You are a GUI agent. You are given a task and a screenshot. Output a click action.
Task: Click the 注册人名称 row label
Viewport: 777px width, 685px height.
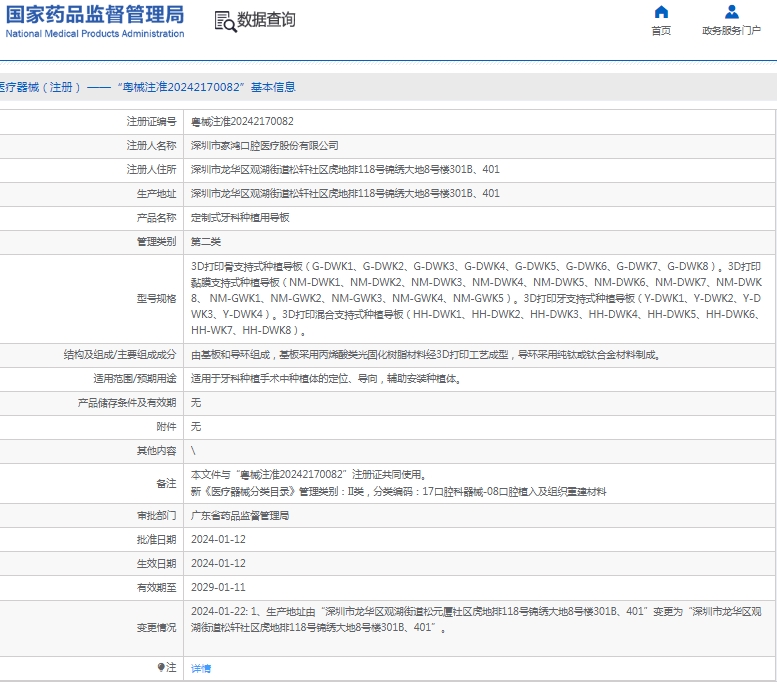pyautogui.click(x=152, y=145)
